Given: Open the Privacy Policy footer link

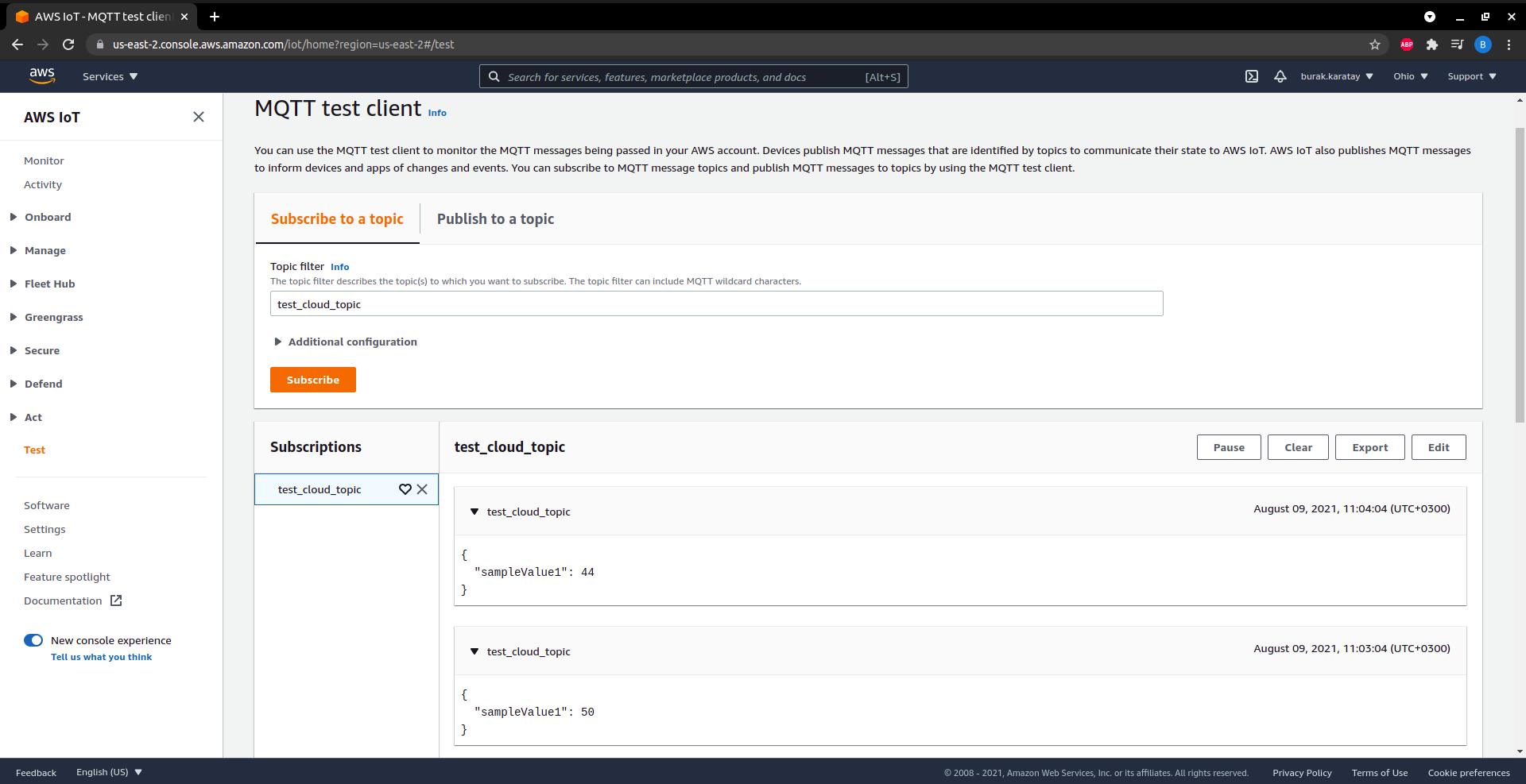Looking at the screenshot, I should 1302,773.
